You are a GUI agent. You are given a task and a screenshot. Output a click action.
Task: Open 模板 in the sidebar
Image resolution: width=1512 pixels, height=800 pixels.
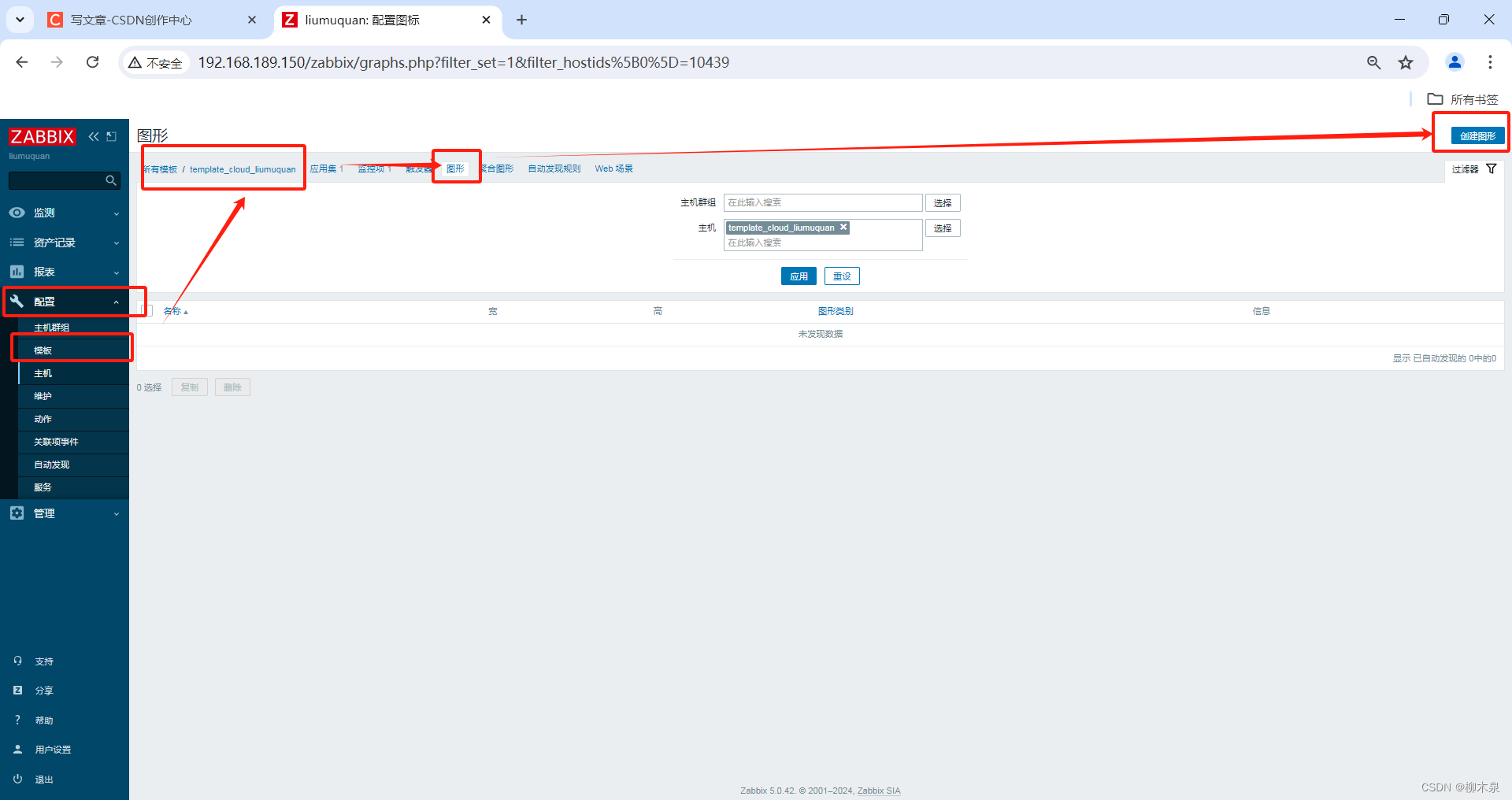43,350
